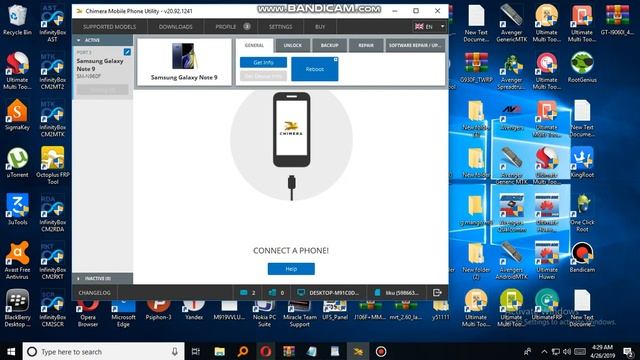The height and width of the screenshot is (360, 640).
Task: Open the notification center icon
Action: [629, 351]
